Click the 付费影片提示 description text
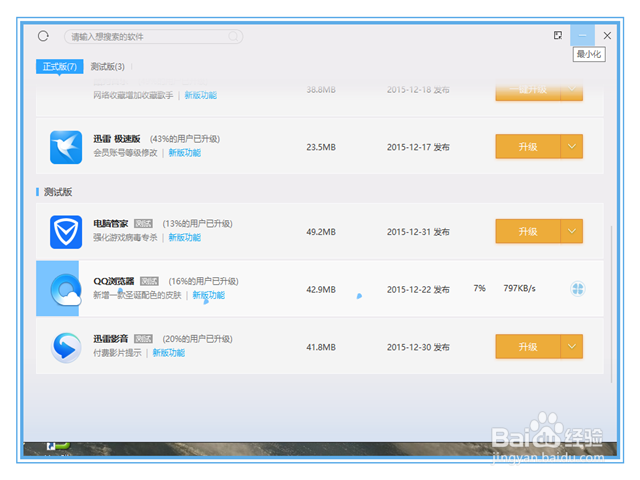Image resolution: width=640 pixels, height=480 pixels. [x=117, y=353]
